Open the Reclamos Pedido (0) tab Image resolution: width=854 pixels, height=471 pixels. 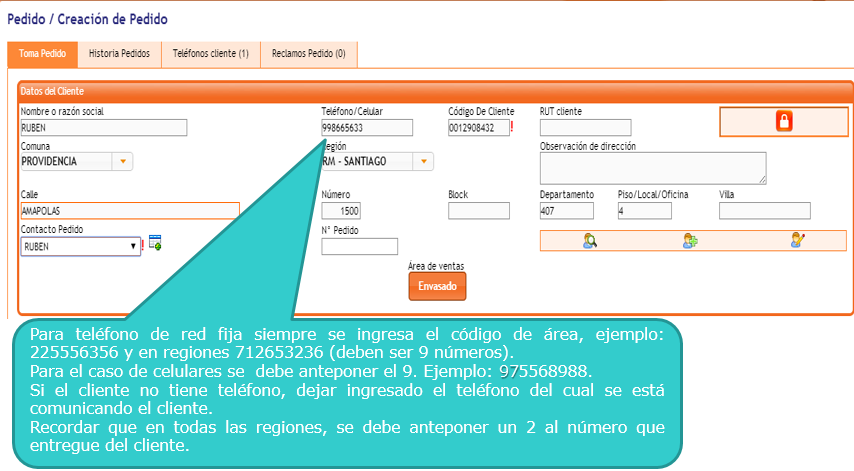pyautogui.click(x=309, y=54)
